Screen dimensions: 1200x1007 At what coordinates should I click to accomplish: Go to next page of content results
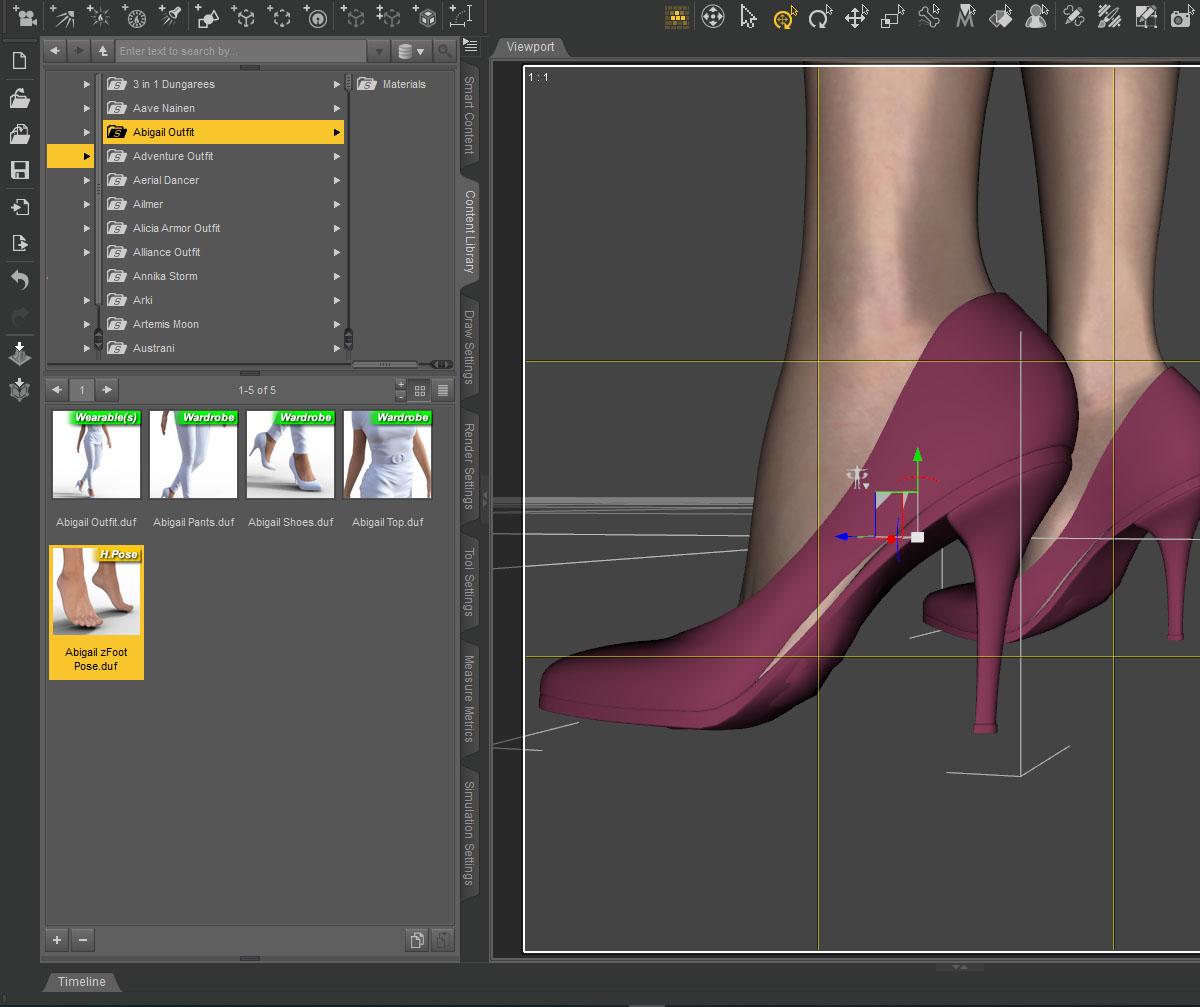tap(107, 390)
